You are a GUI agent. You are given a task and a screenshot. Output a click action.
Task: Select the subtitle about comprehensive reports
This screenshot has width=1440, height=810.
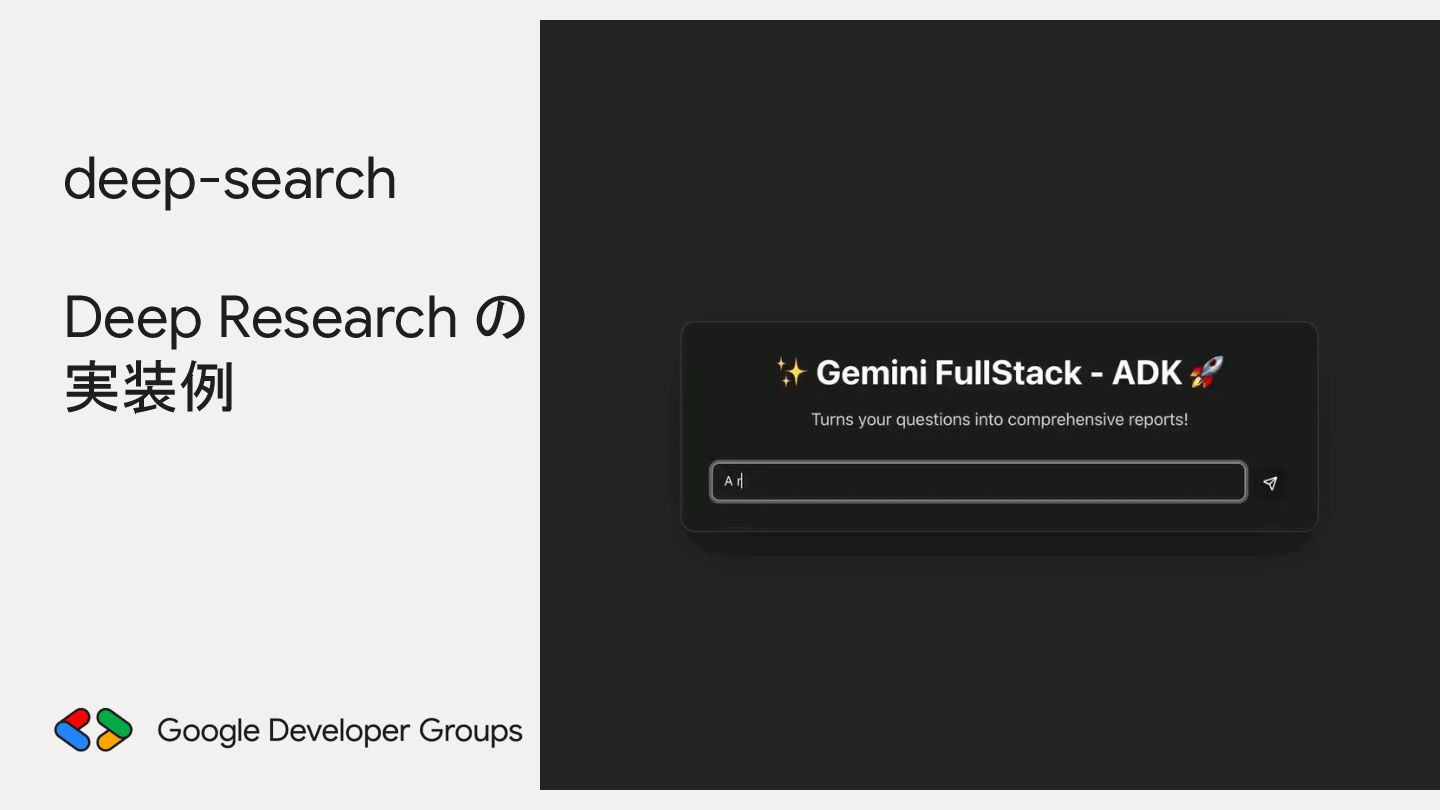[x=999, y=420]
